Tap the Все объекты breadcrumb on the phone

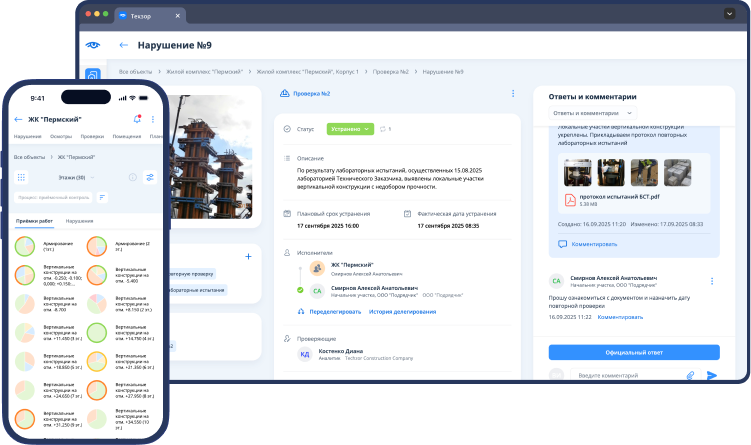tap(29, 157)
